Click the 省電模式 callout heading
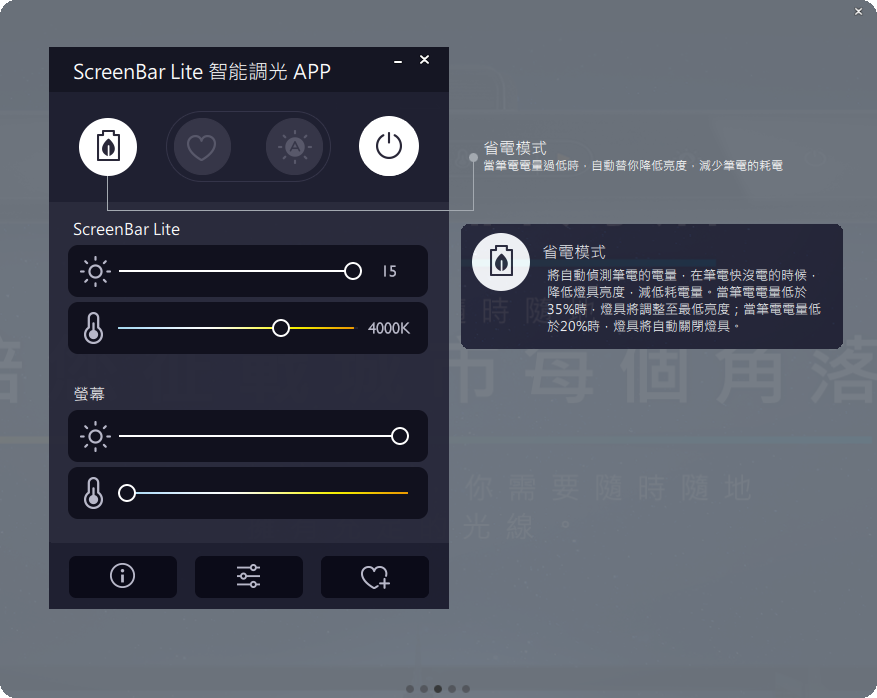This screenshot has width=877, height=698. pos(515,148)
